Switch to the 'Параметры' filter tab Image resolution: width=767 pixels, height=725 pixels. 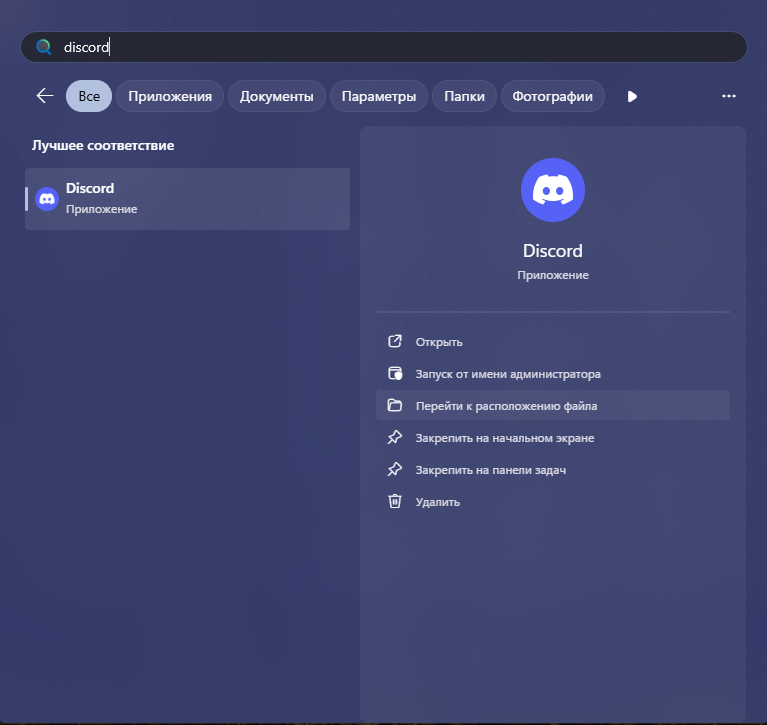379,96
